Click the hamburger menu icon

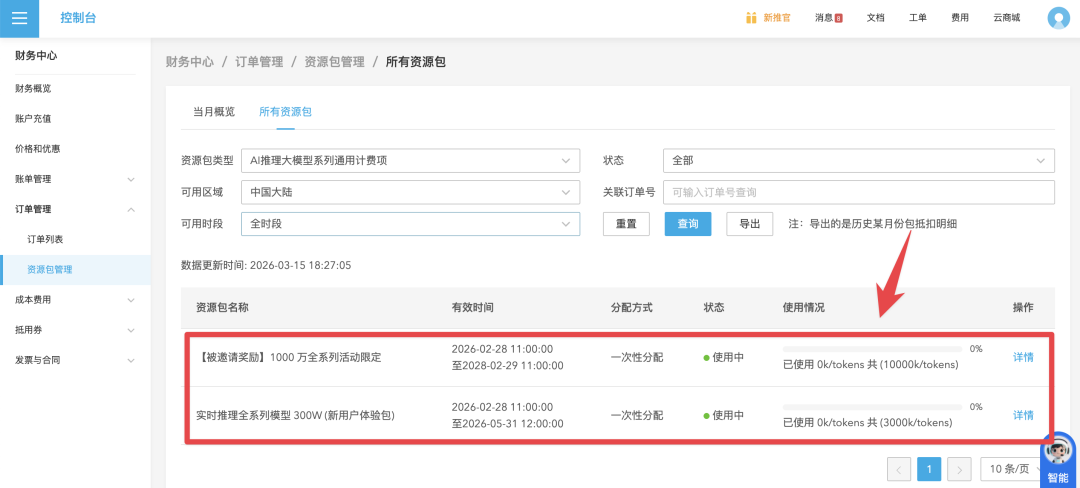19,18
